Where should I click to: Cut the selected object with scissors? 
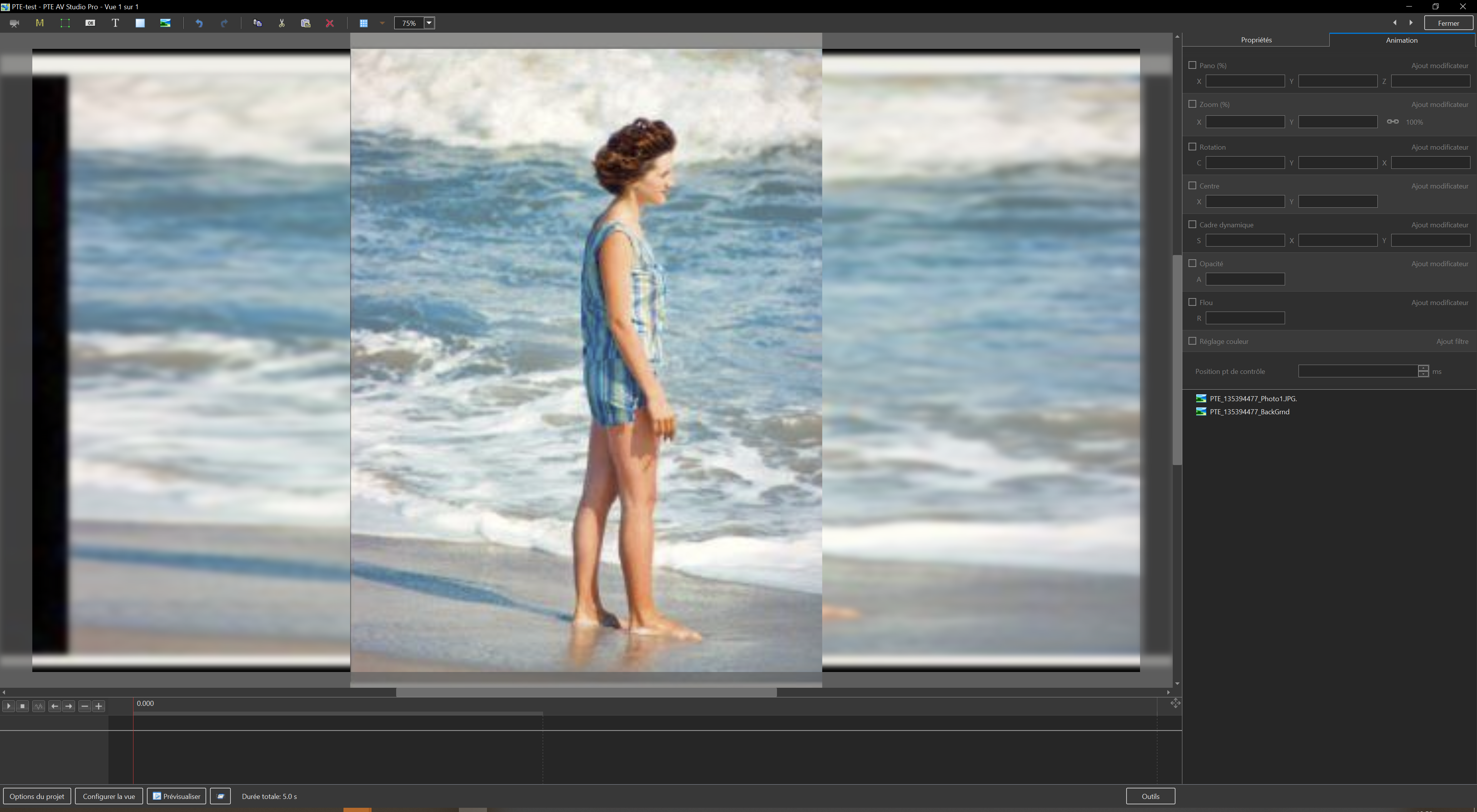[x=282, y=23]
